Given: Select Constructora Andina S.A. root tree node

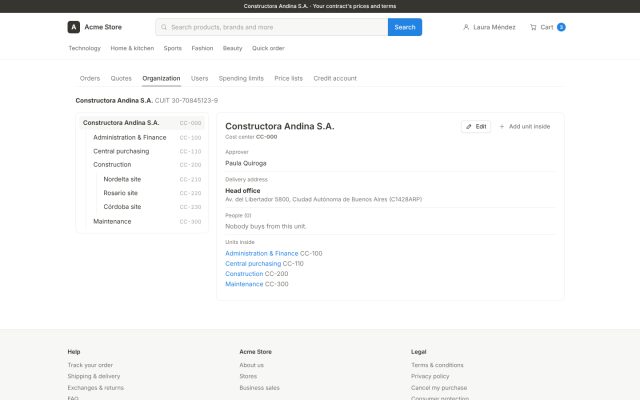Looking at the screenshot, I should 142,123.
